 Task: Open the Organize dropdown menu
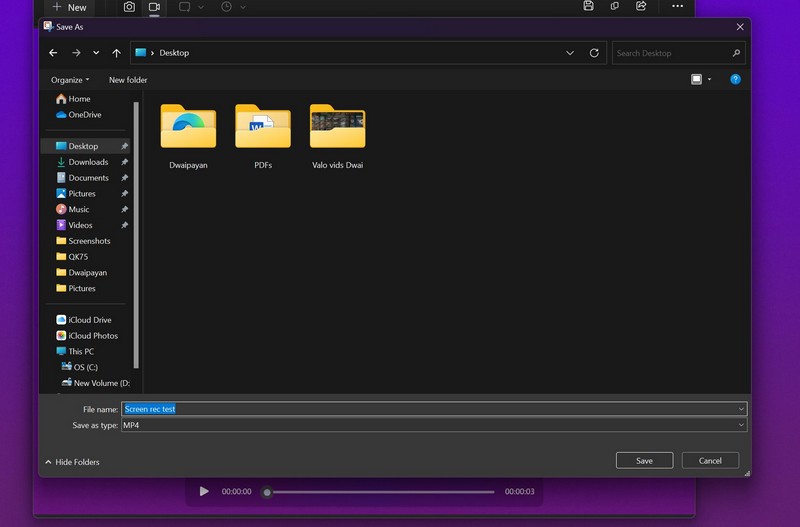(x=70, y=80)
